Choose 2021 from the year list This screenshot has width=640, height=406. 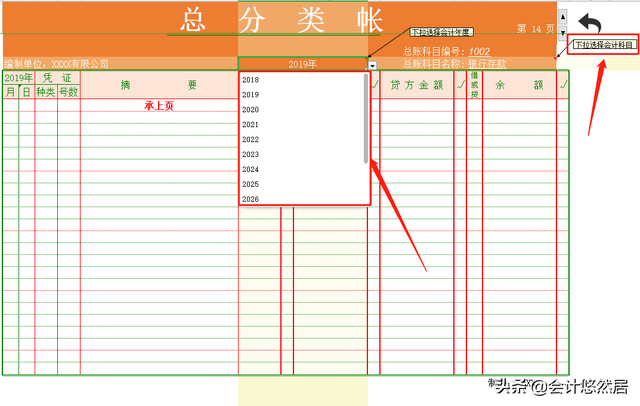coord(250,124)
